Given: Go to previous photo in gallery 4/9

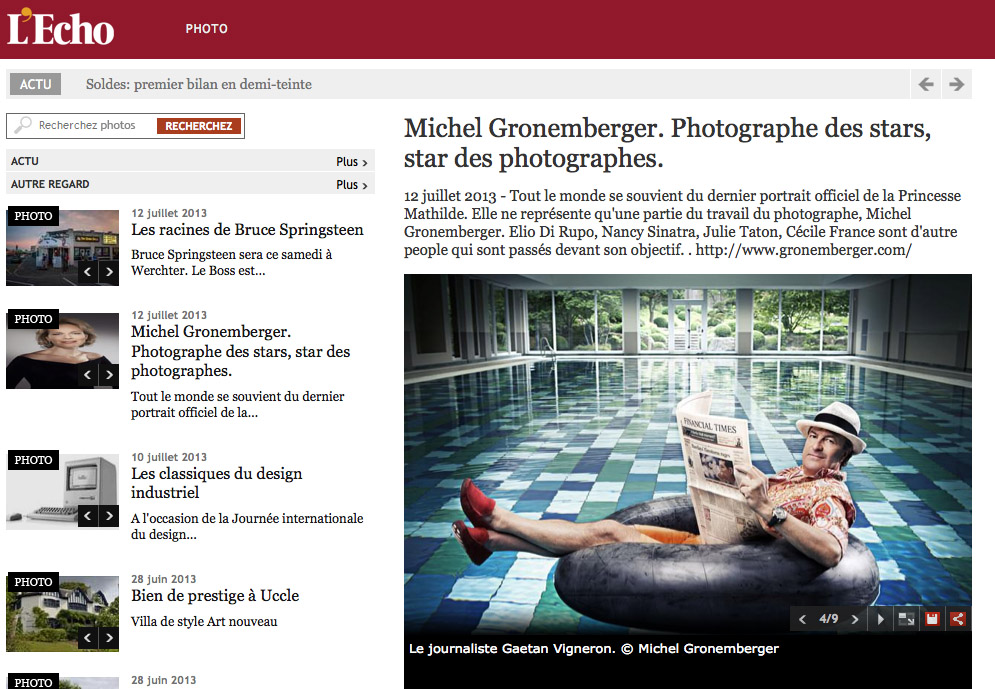Looking at the screenshot, I should tap(802, 619).
